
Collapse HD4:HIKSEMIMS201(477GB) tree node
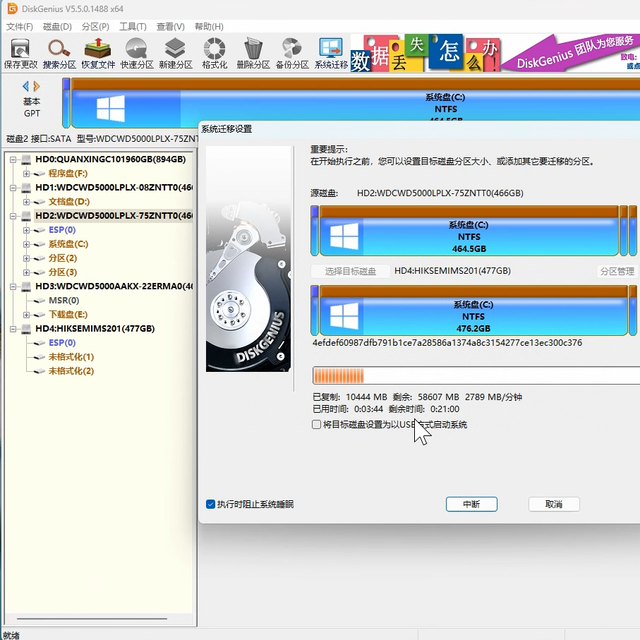(x=13, y=329)
